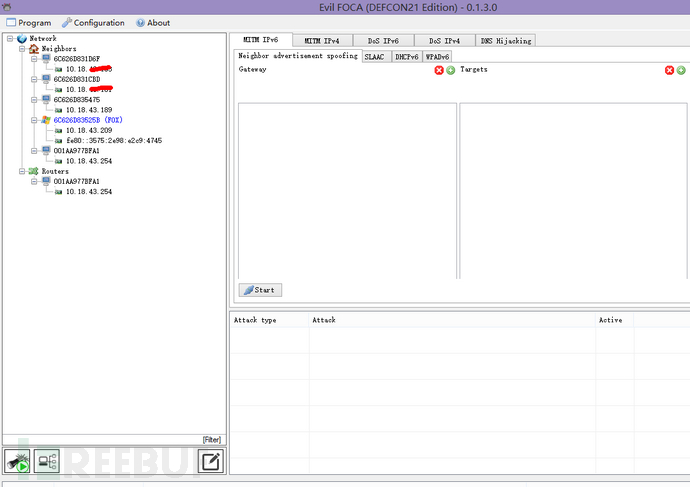
Task: Select IPv6 address fe80::3575:2e98:e2c9:4745
Action: (114, 141)
